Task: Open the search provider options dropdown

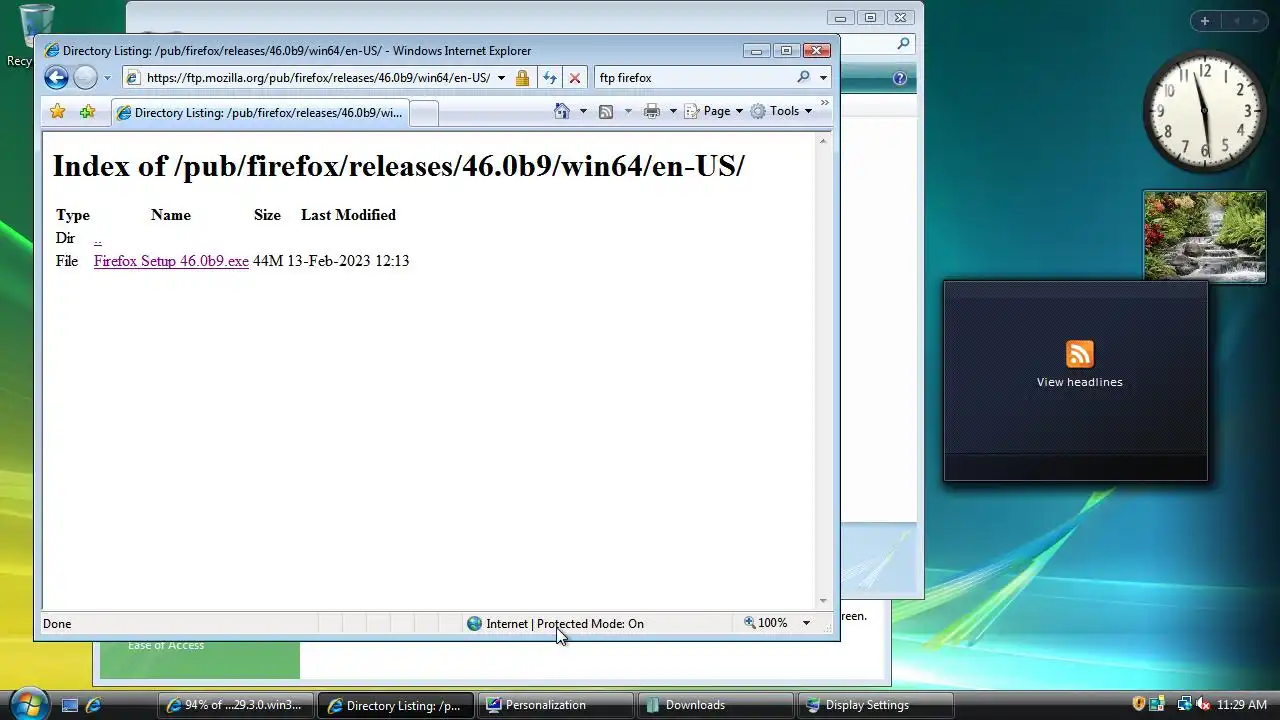Action: click(x=823, y=78)
